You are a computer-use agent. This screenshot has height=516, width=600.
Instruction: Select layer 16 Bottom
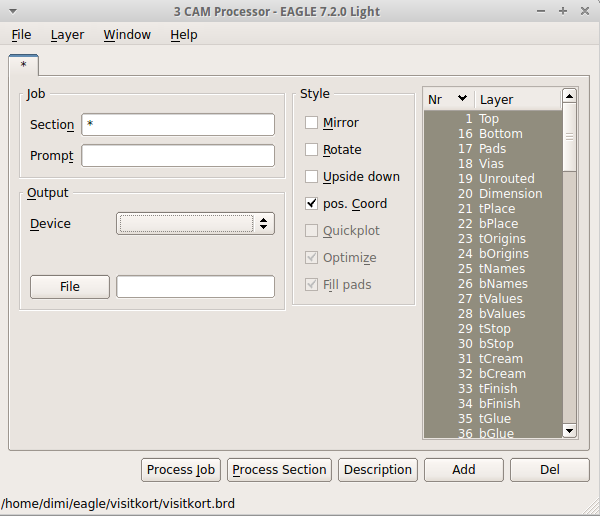(x=493, y=134)
